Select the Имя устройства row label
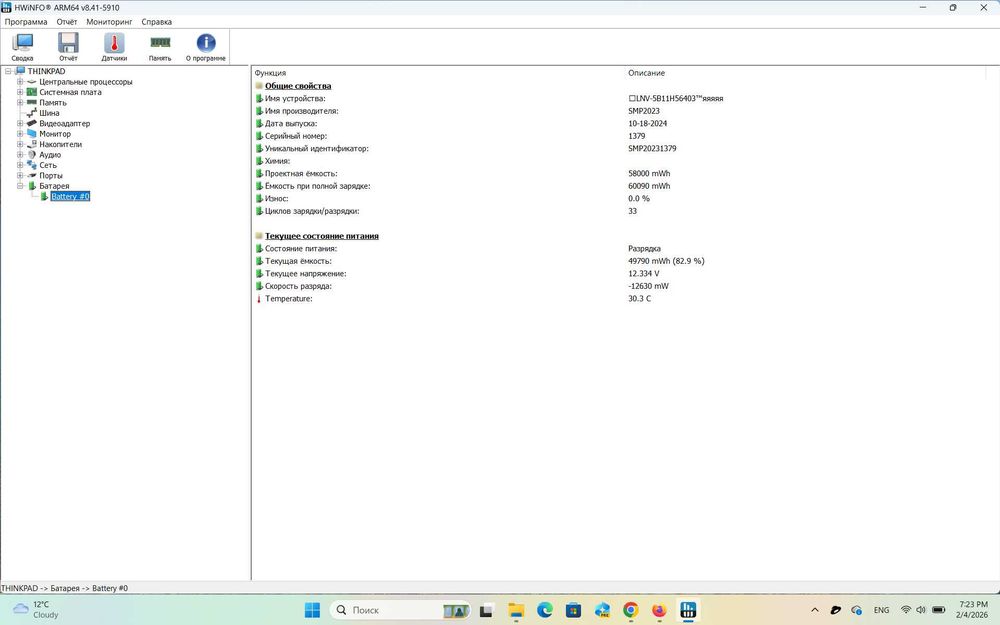This screenshot has width=1000, height=625. (295, 98)
